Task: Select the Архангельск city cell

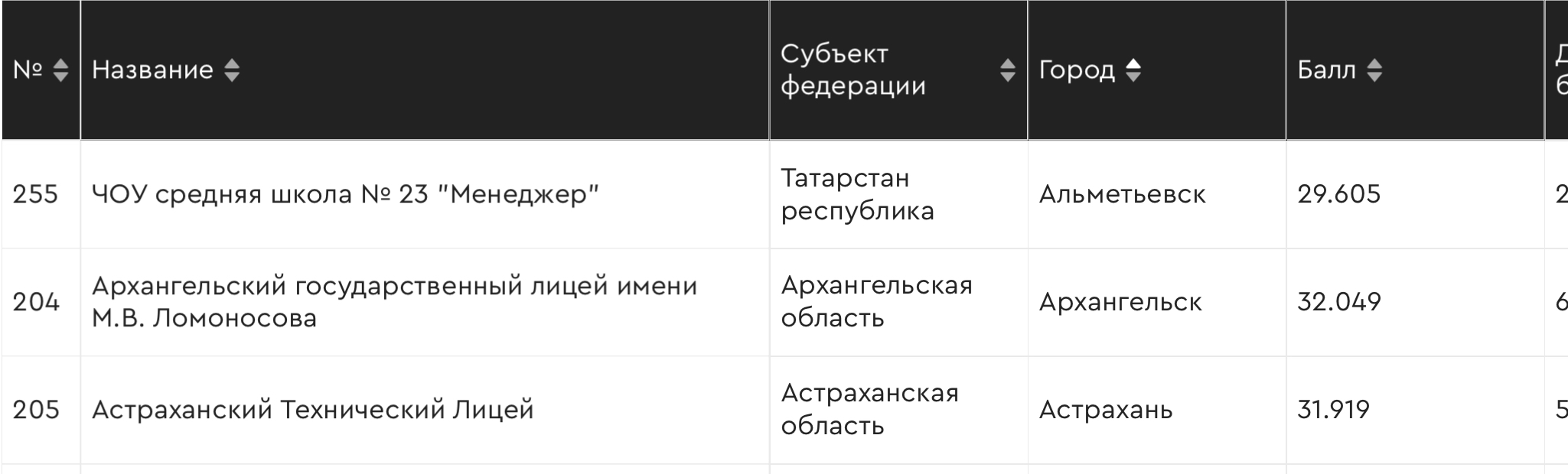Action: tap(1120, 302)
